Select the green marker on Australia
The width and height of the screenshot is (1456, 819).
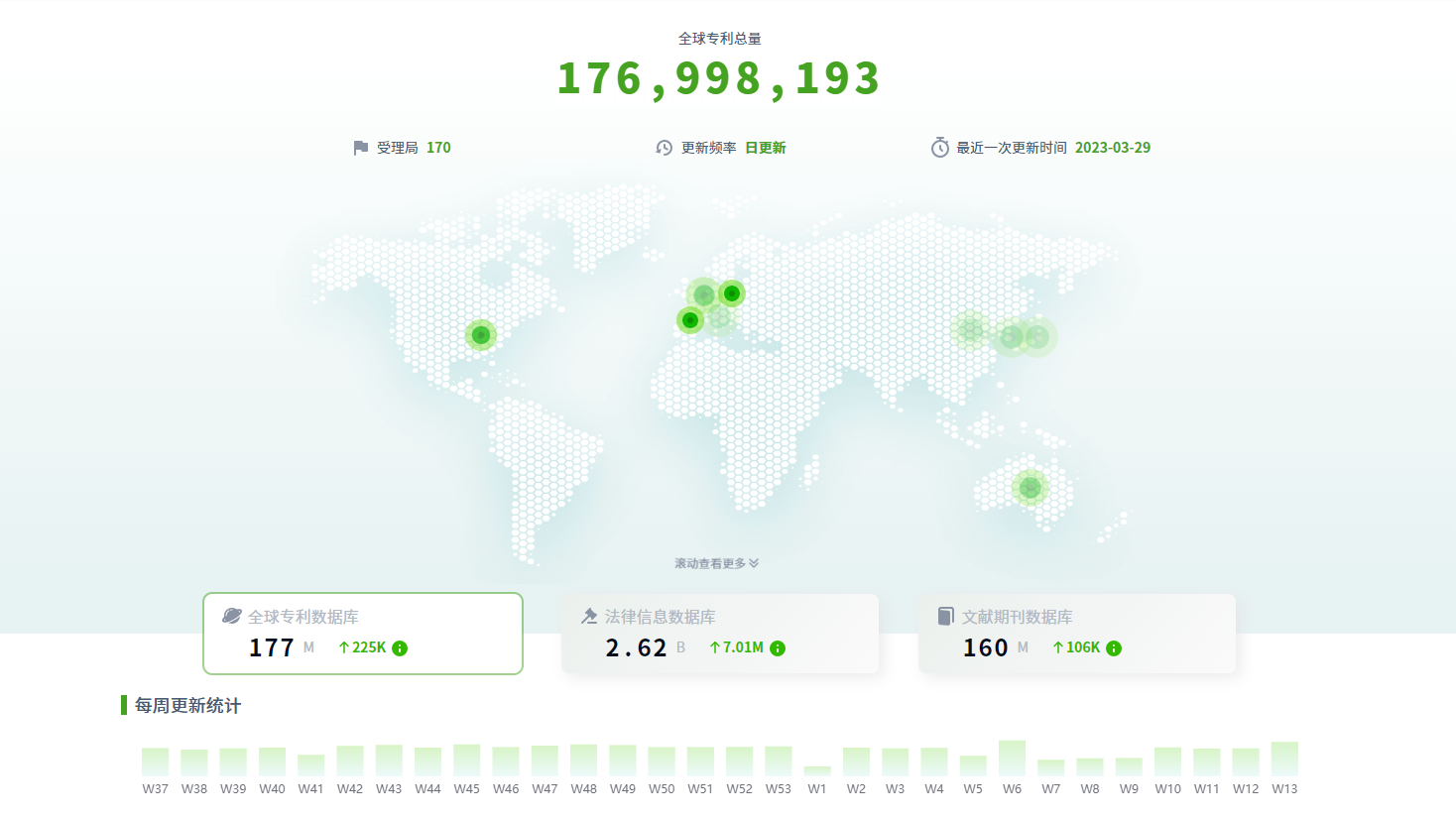click(1031, 488)
